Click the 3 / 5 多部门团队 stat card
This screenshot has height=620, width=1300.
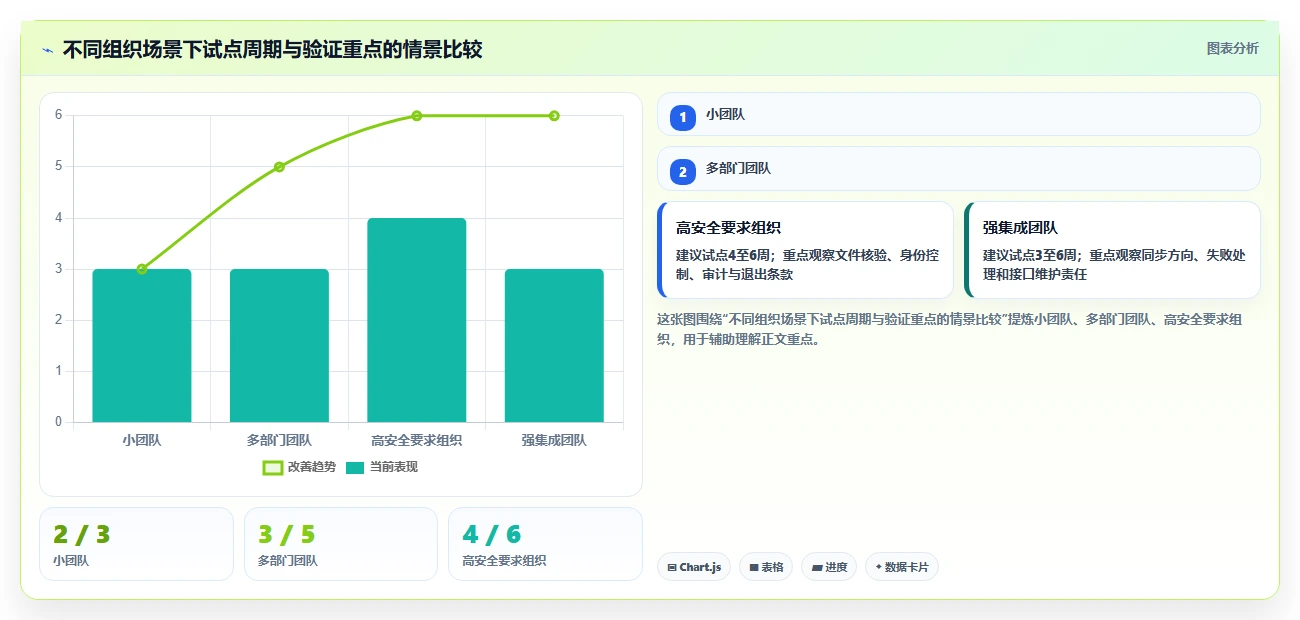tap(341, 544)
